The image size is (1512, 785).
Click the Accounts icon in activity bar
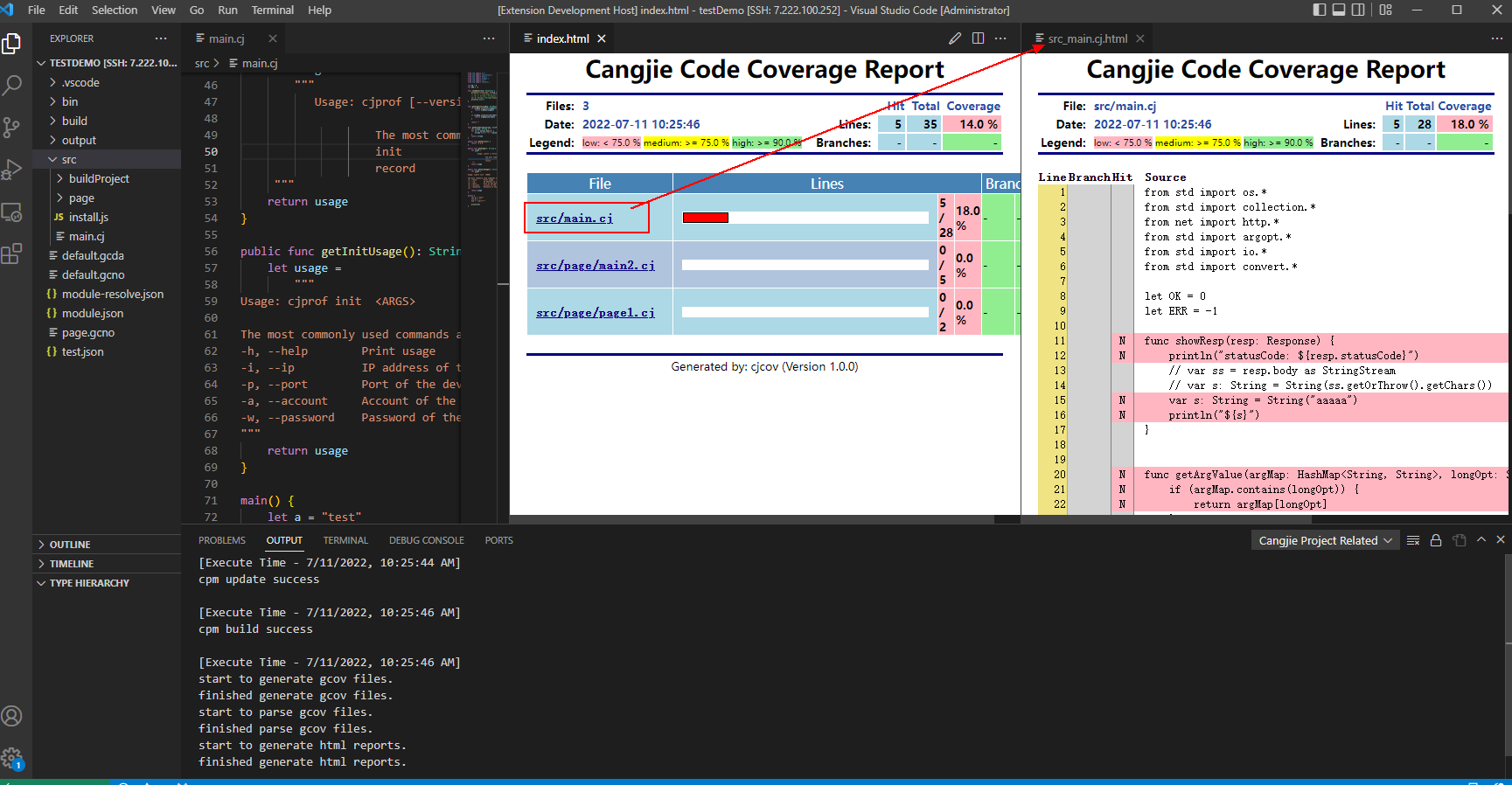pos(12,716)
